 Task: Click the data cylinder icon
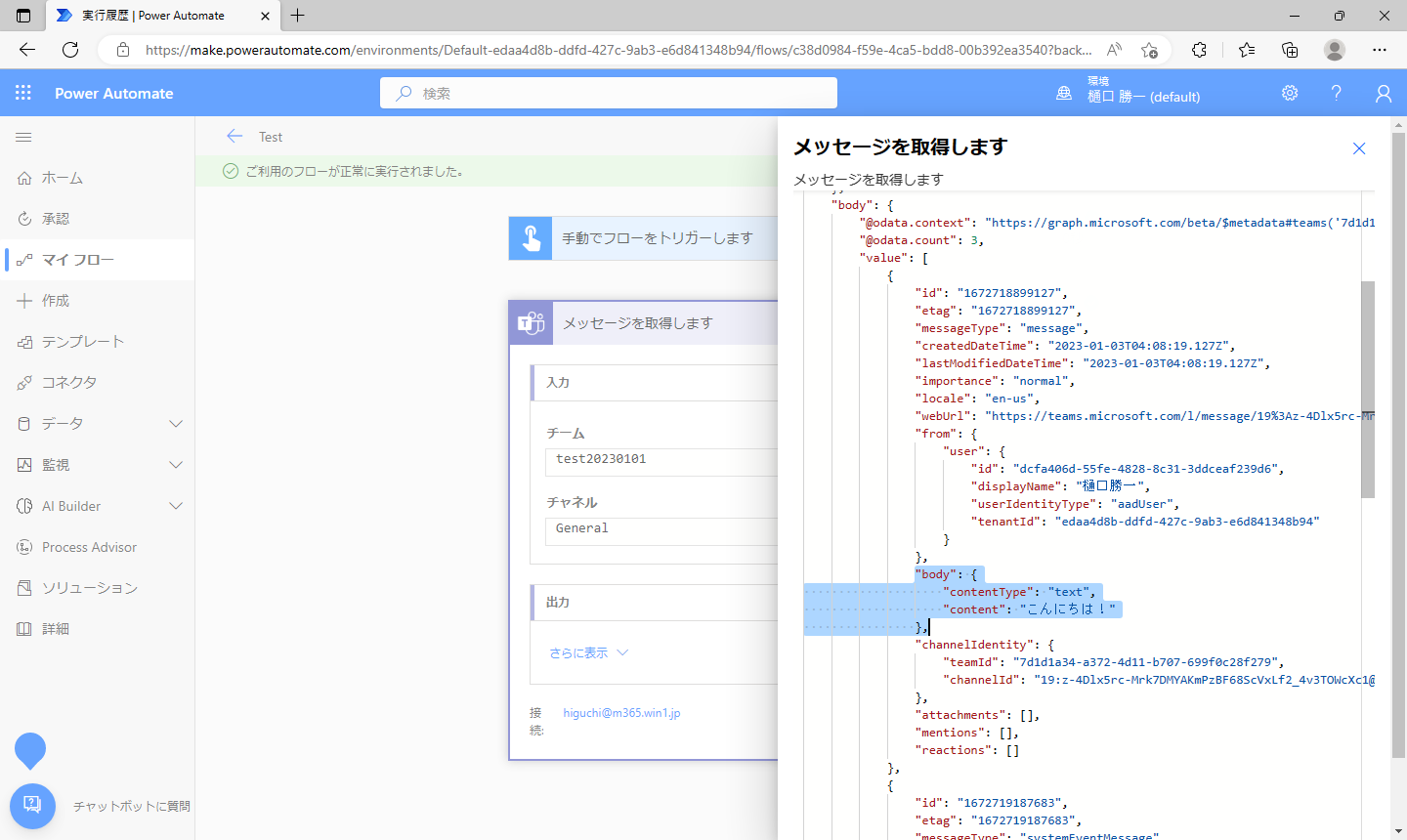(24, 424)
